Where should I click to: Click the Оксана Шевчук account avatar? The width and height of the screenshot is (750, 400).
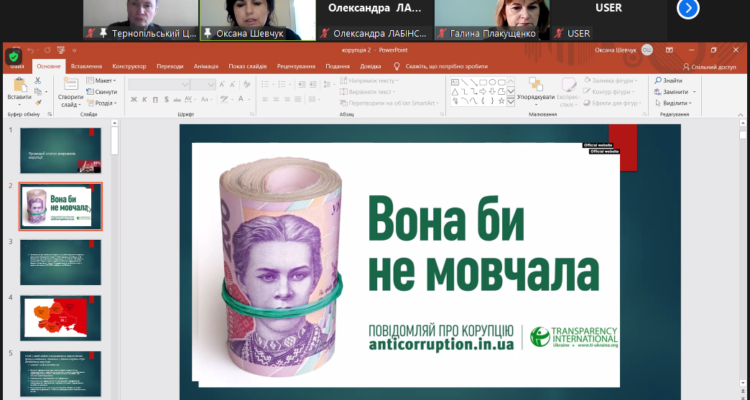click(x=647, y=50)
